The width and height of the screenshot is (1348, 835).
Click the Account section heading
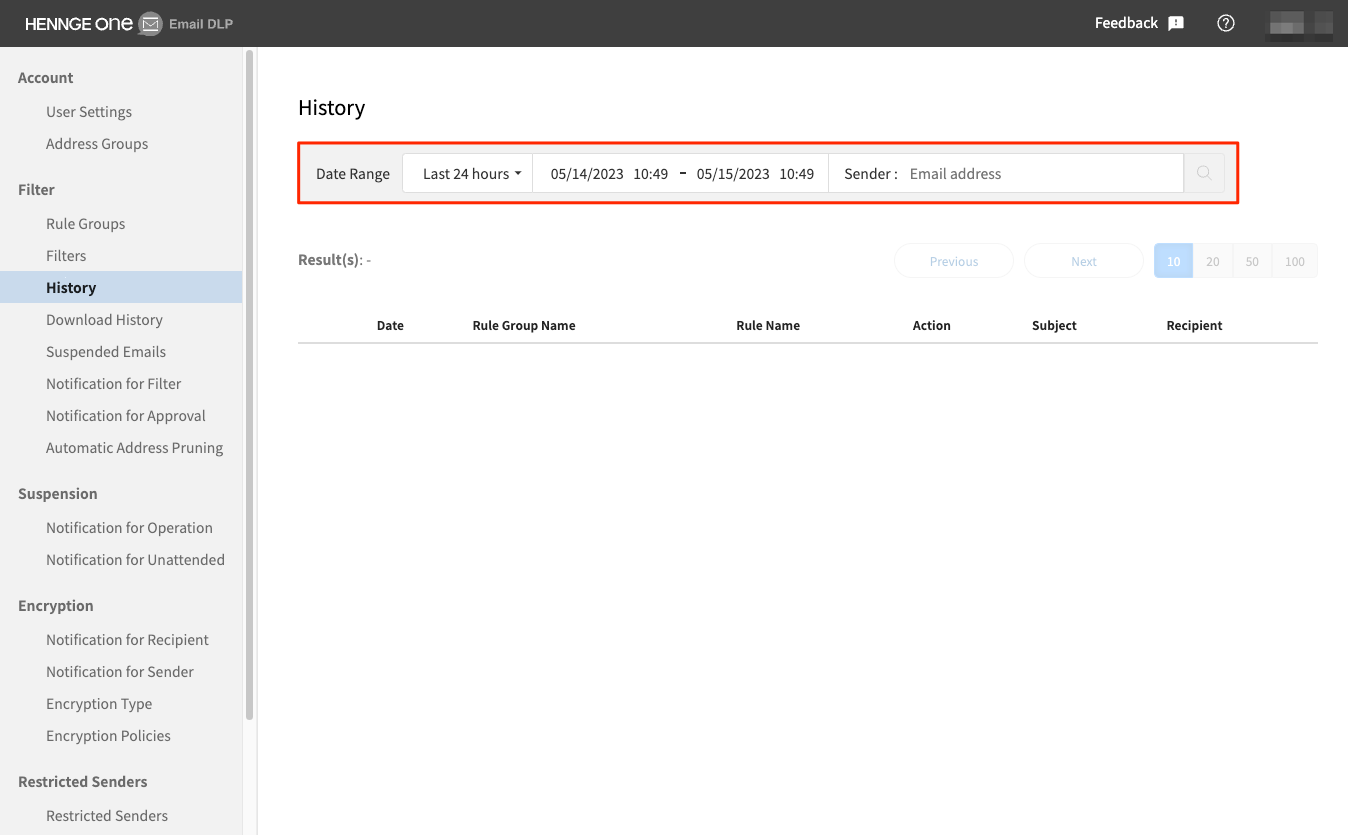pyautogui.click(x=46, y=78)
